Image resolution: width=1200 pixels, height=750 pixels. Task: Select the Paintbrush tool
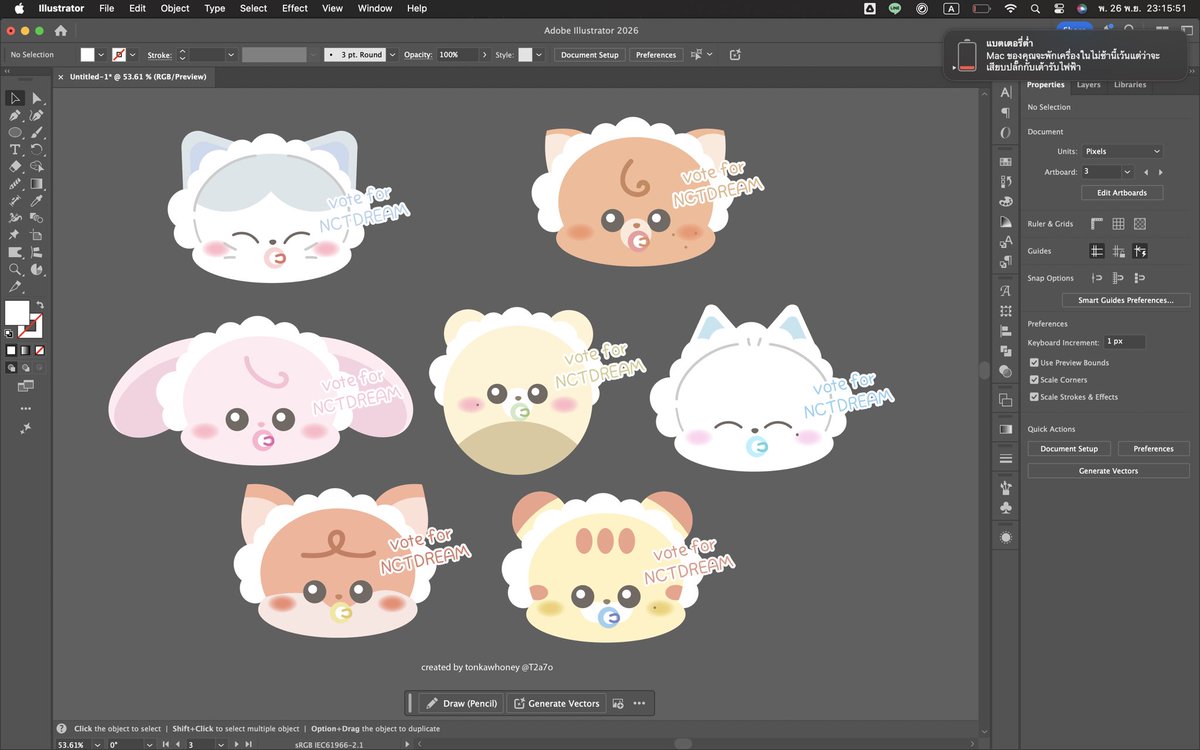36,132
